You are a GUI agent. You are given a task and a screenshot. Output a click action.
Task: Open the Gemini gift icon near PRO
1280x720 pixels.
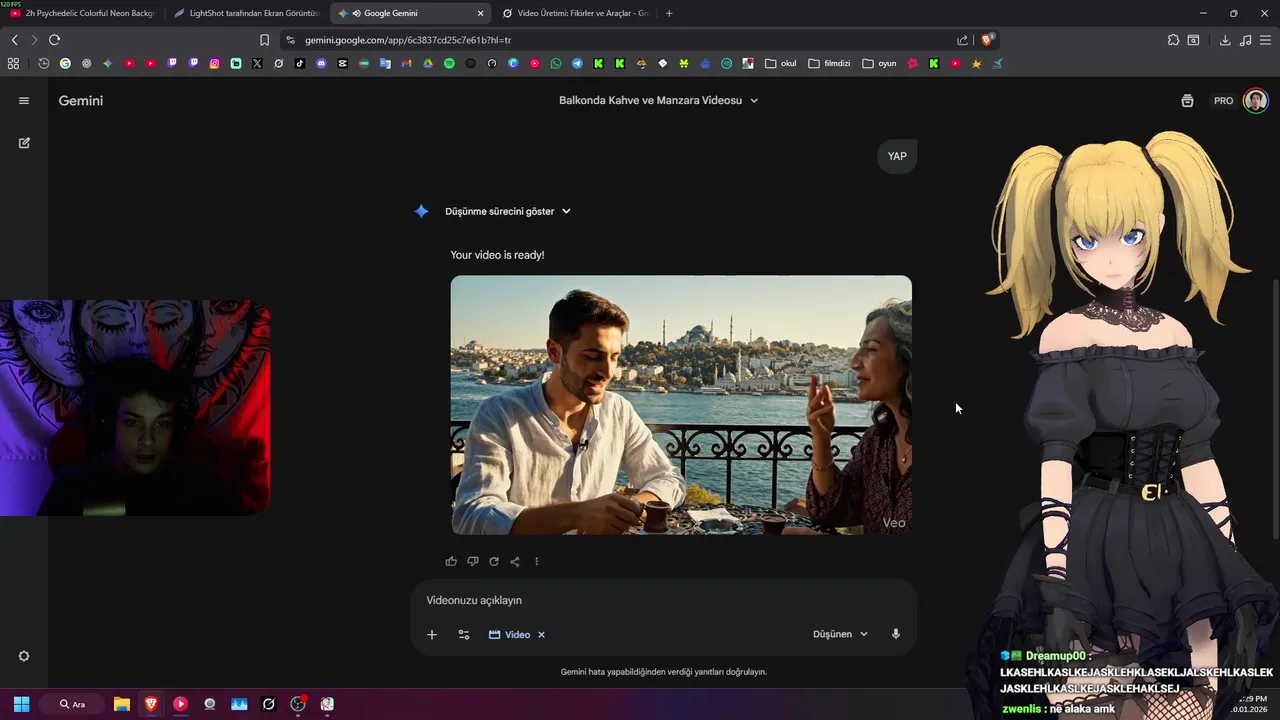click(x=1187, y=101)
